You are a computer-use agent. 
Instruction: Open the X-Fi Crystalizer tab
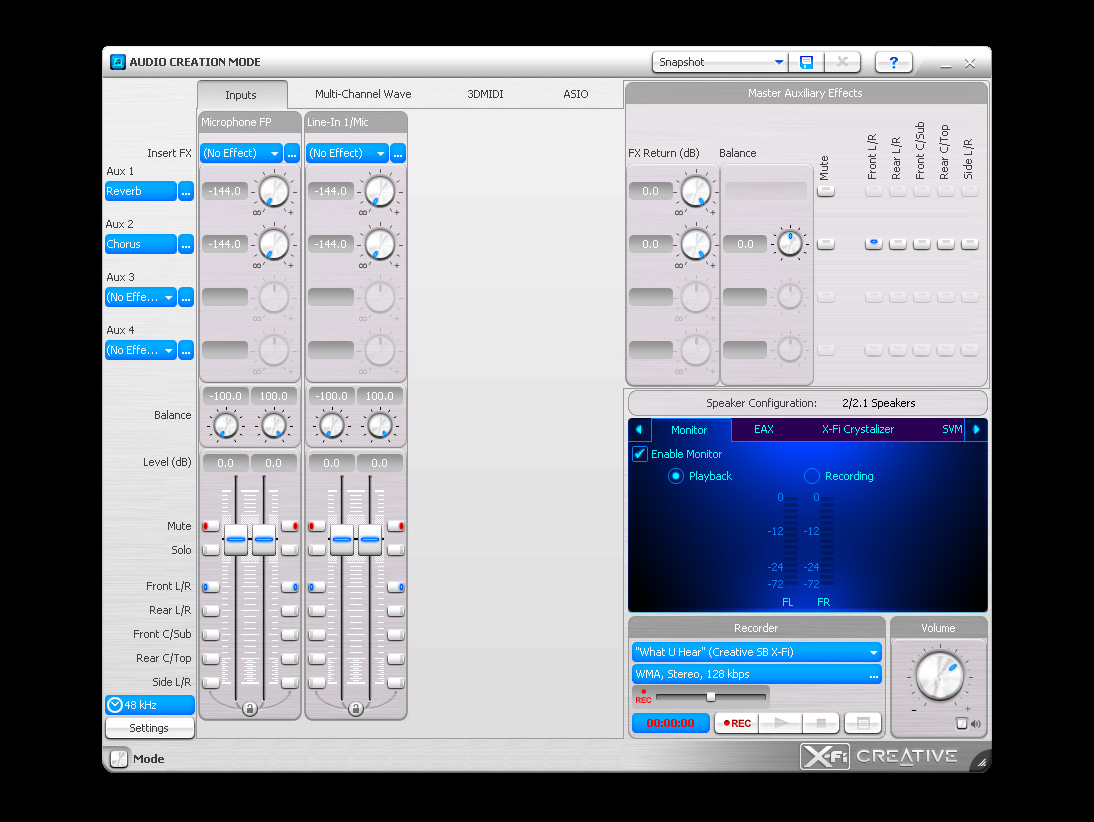point(857,430)
